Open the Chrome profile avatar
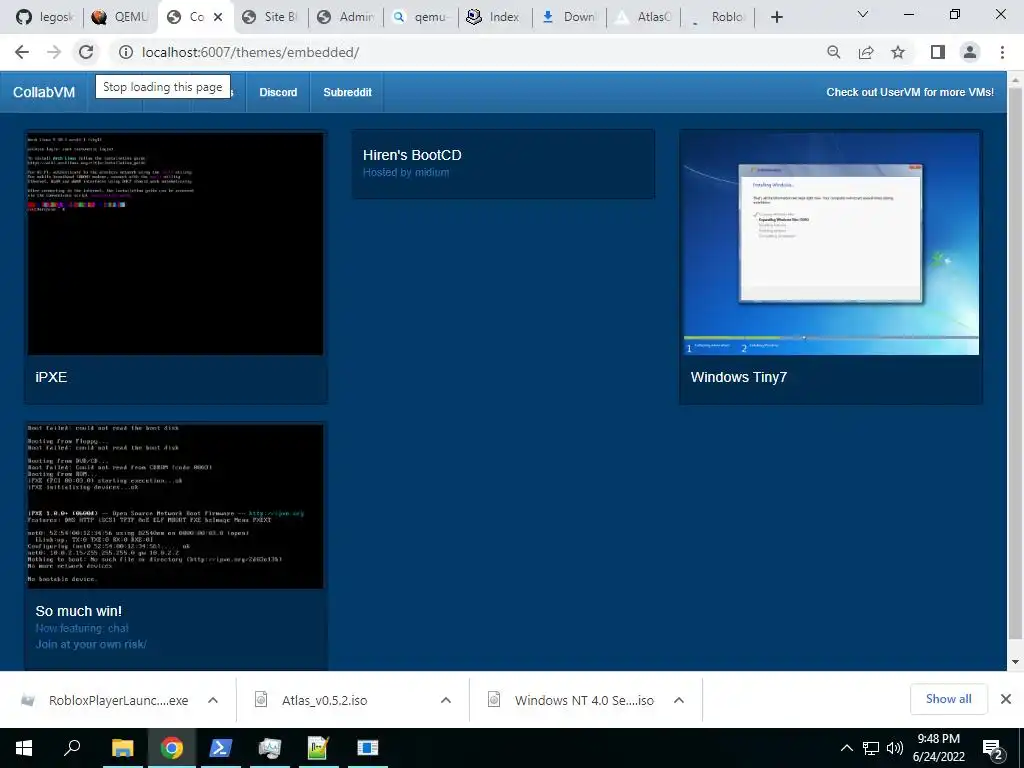 [970, 52]
